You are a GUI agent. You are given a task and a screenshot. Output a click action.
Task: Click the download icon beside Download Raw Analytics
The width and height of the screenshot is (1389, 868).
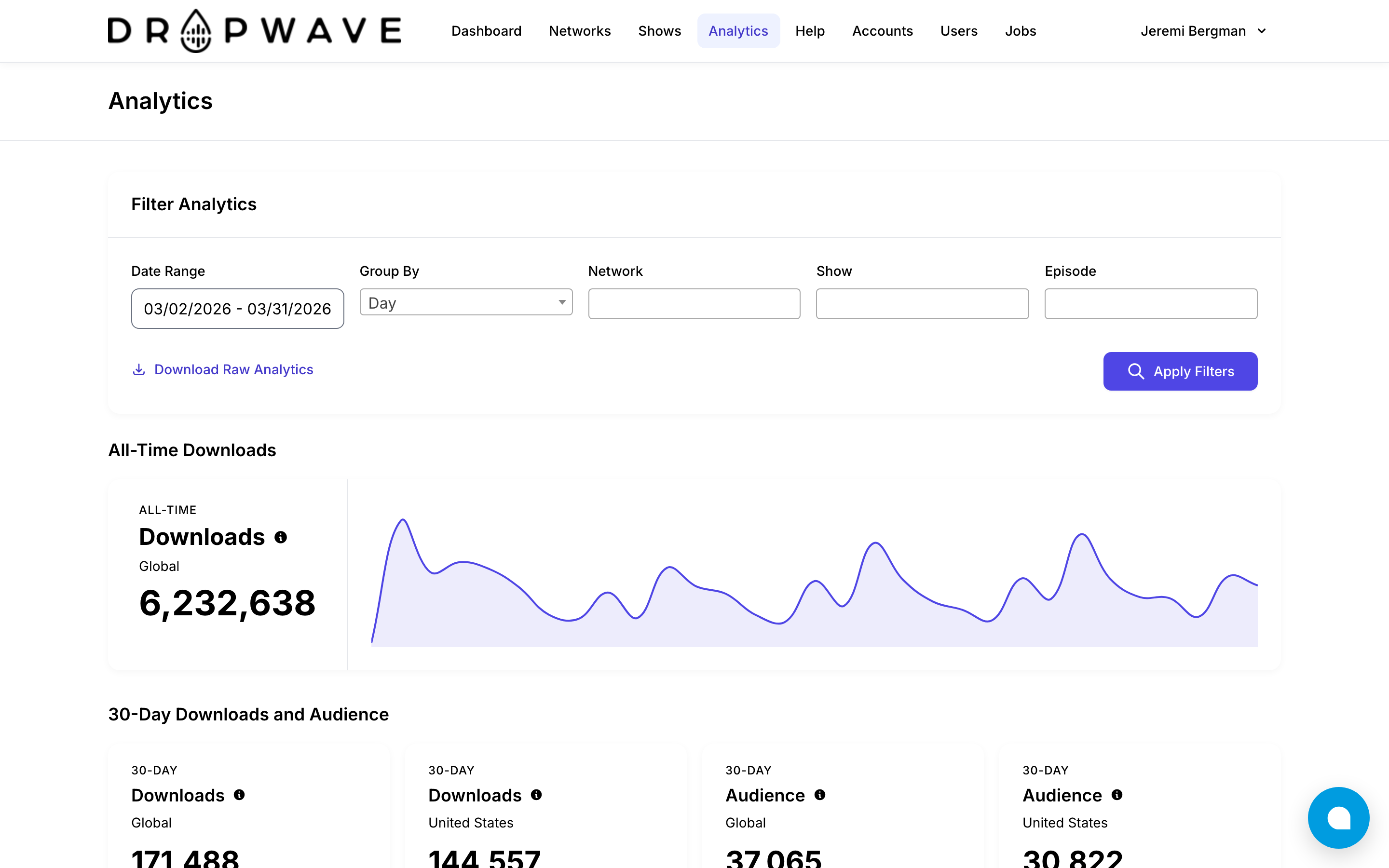(138, 370)
